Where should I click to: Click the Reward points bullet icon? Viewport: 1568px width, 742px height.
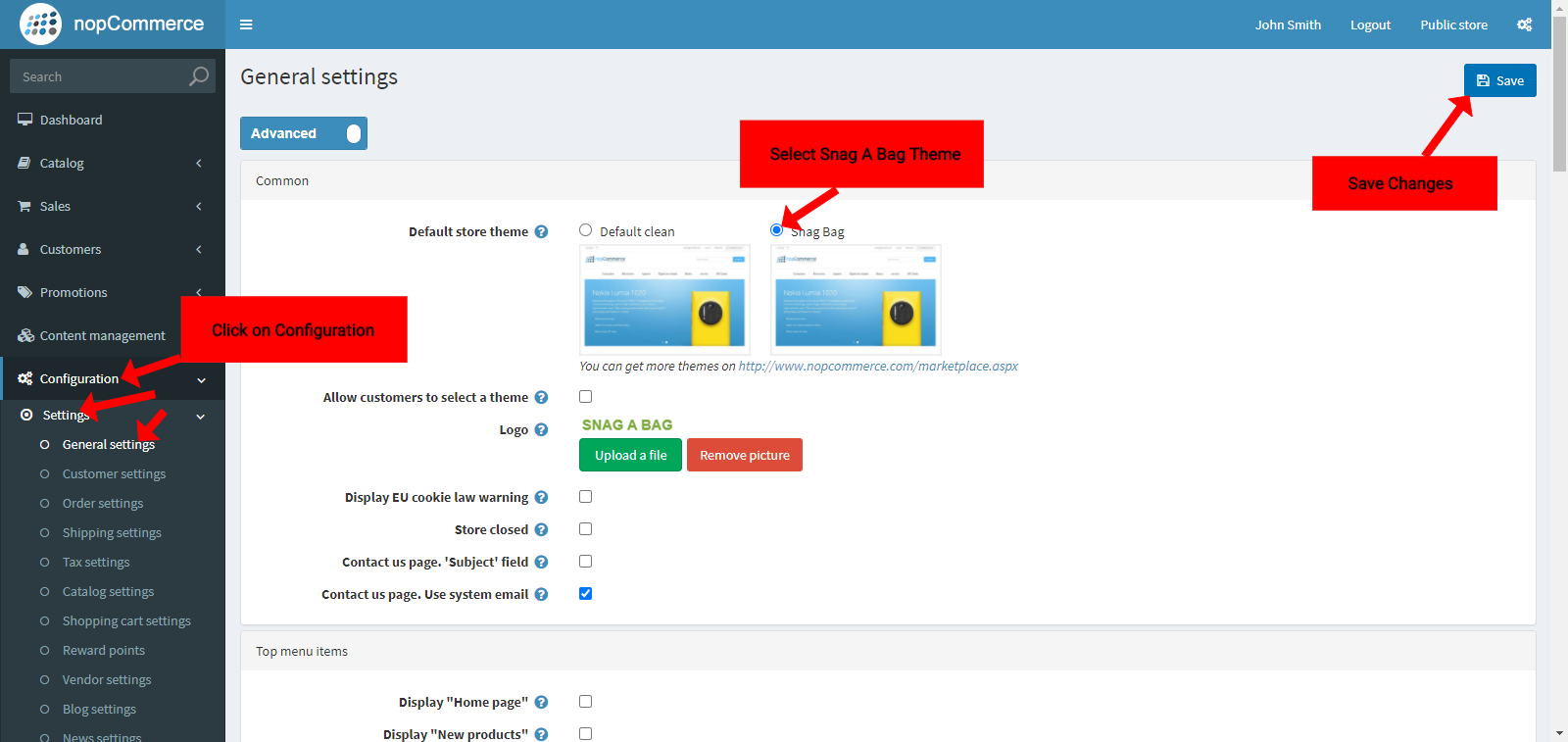[44, 650]
